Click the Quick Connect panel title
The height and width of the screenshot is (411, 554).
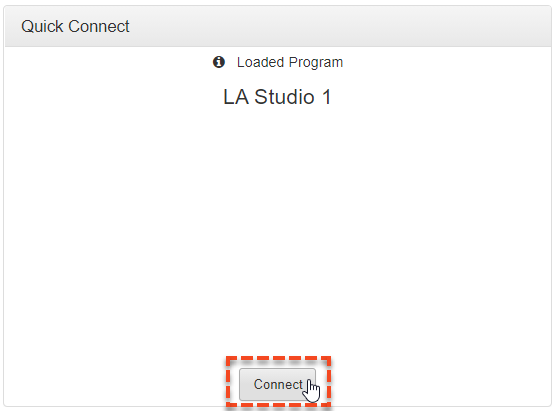pos(75,27)
